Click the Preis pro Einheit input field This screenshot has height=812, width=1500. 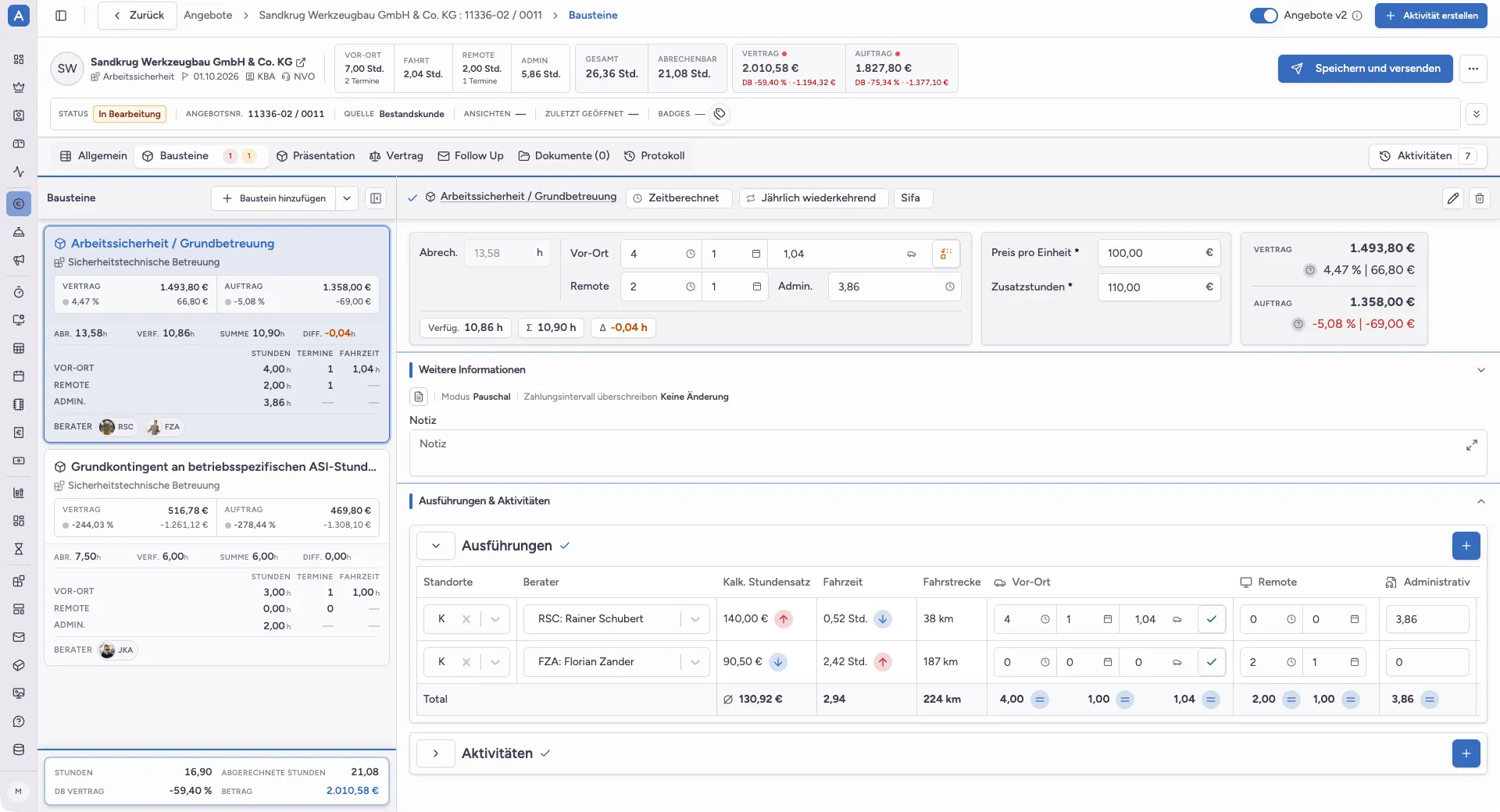[x=1159, y=253]
